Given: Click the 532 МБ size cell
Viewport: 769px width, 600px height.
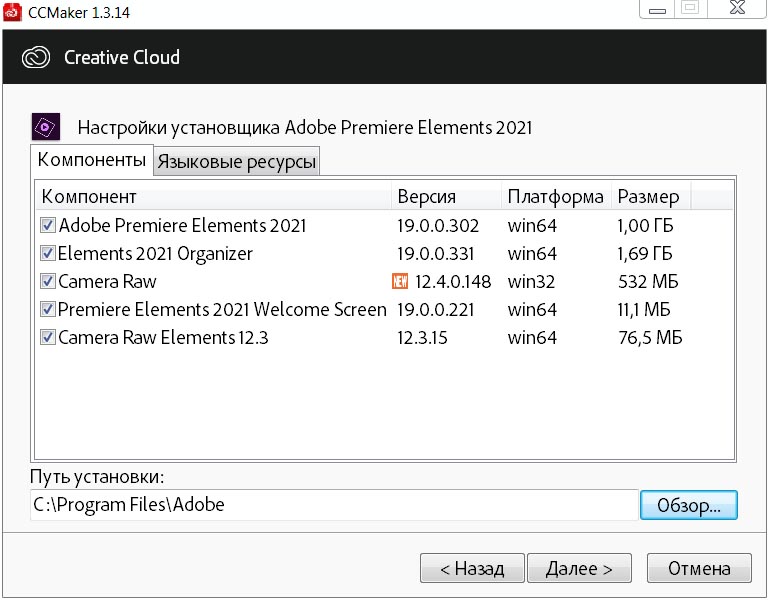Looking at the screenshot, I should pyautogui.click(x=648, y=282).
